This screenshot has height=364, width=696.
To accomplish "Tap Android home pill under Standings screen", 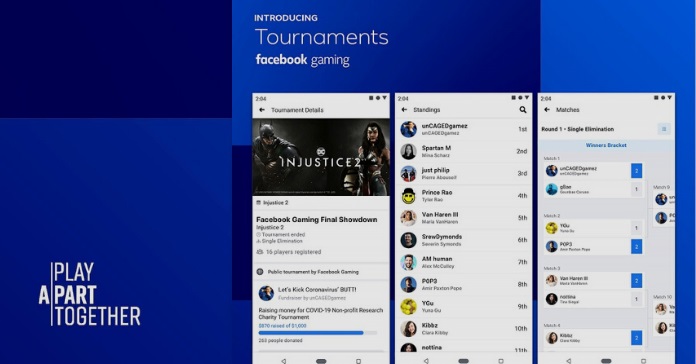I will [463, 361].
